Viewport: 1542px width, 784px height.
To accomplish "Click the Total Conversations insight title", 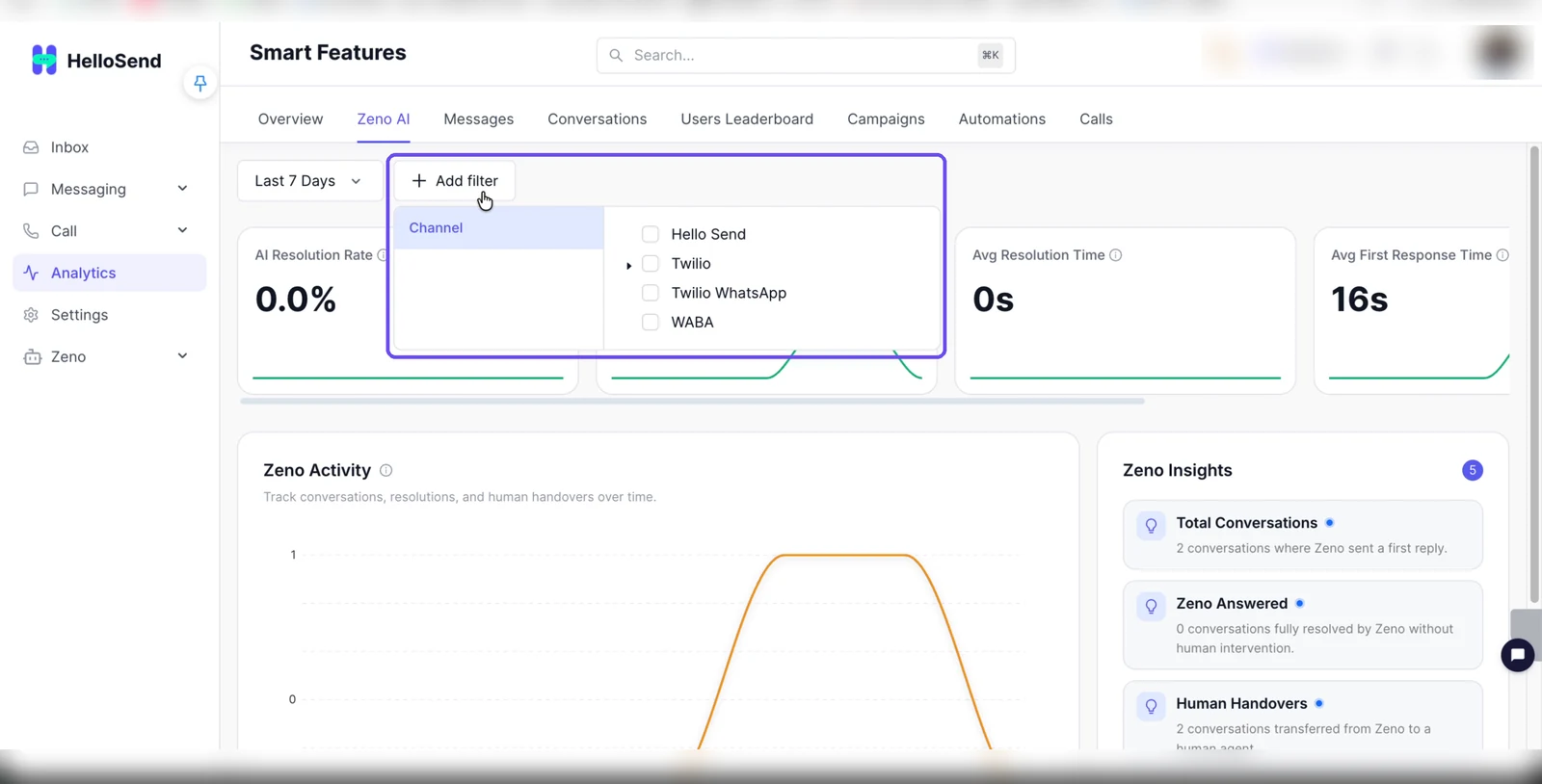I will point(1246,523).
